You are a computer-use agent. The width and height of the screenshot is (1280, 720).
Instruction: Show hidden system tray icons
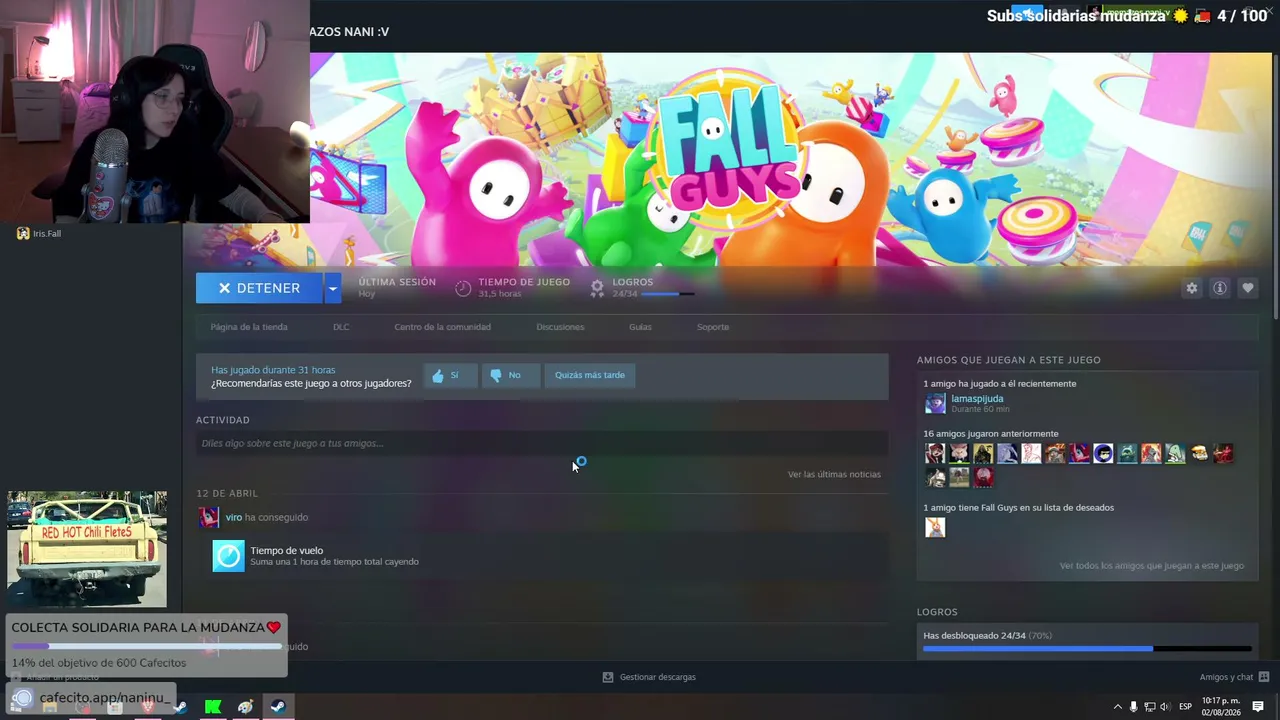(1117, 707)
